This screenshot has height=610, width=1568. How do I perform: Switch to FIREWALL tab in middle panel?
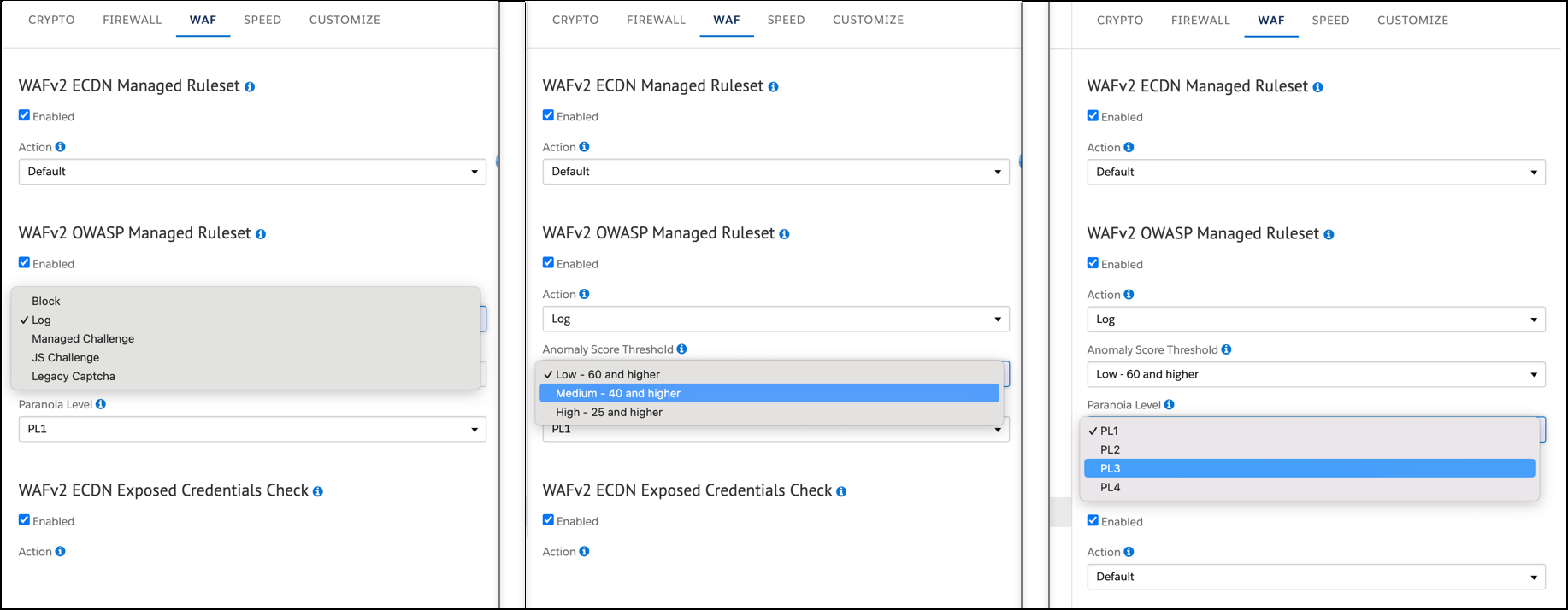[x=656, y=20]
